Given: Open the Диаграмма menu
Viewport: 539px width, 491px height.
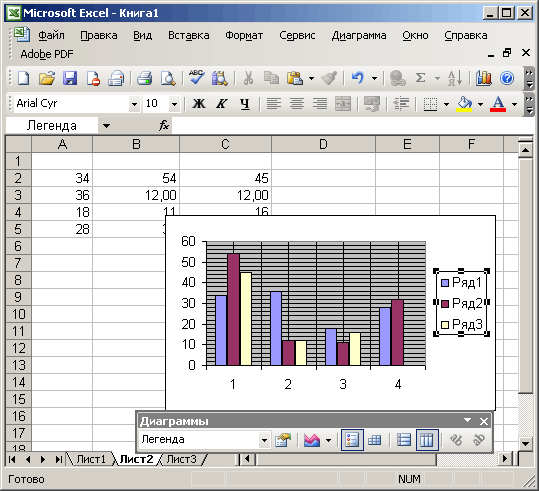Looking at the screenshot, I should [x=359, y=35].
